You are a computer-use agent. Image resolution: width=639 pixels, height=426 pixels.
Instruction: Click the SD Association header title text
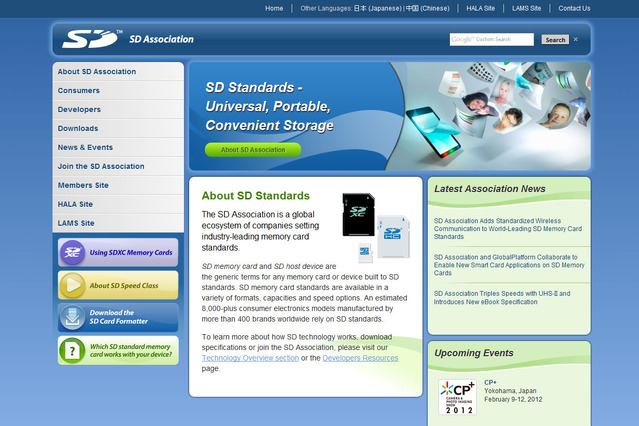(x=161, y=39)
